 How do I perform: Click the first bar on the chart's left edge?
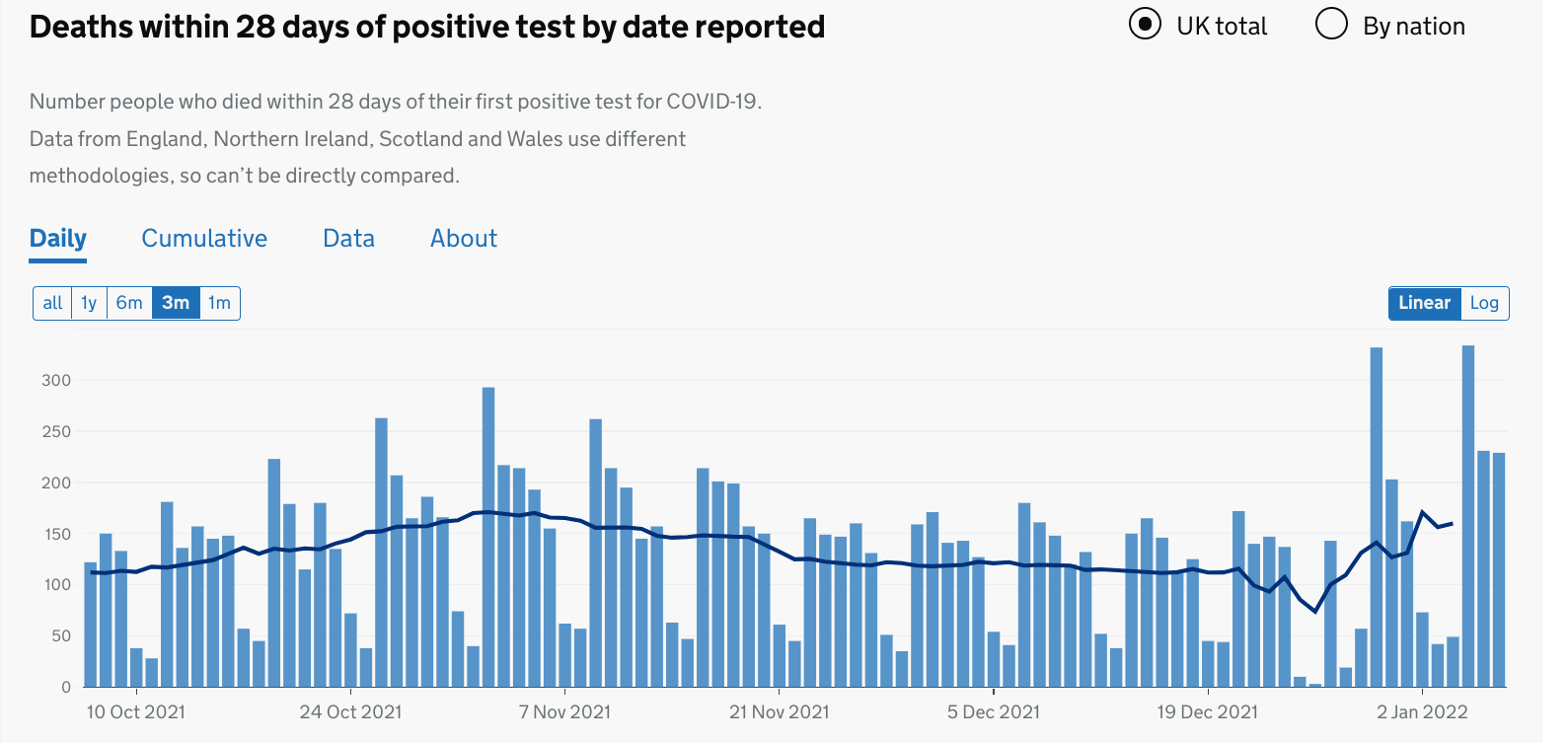(91, 624)
